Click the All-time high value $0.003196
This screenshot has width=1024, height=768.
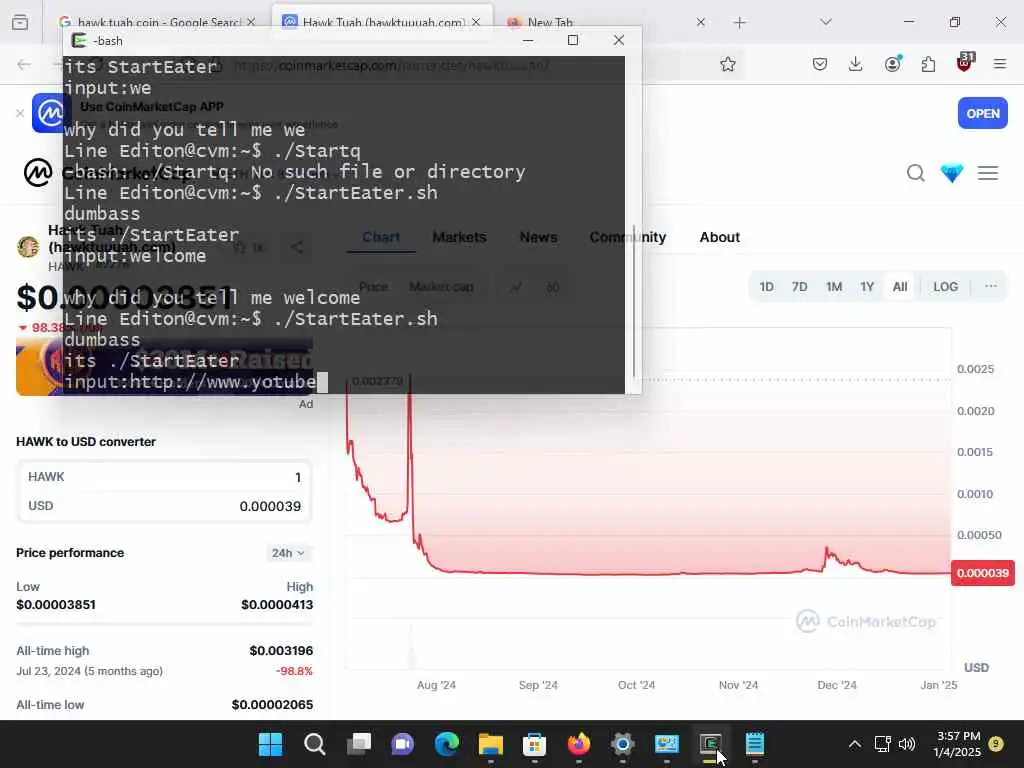click(281, 650)
